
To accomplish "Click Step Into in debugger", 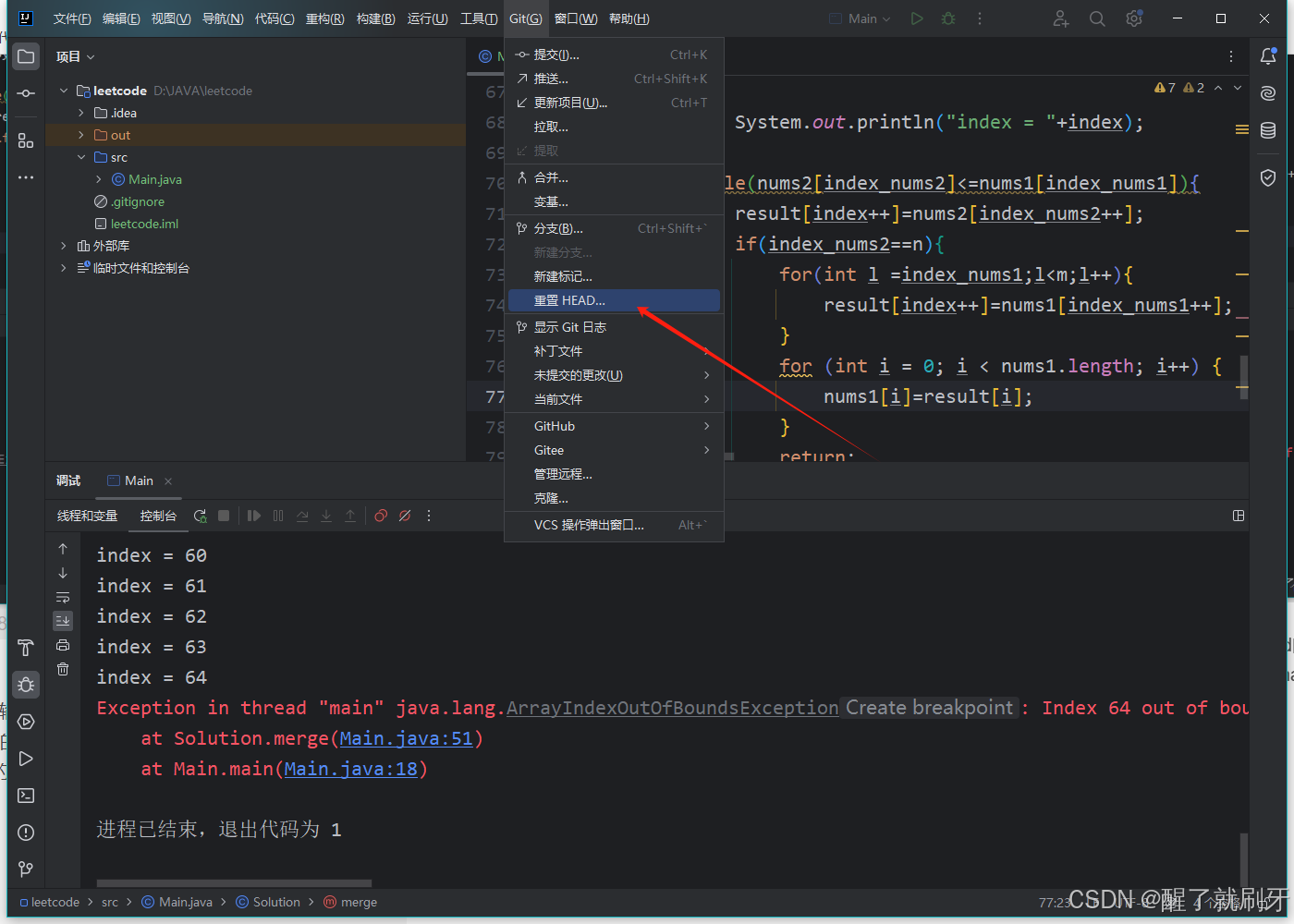I will 326,516.
